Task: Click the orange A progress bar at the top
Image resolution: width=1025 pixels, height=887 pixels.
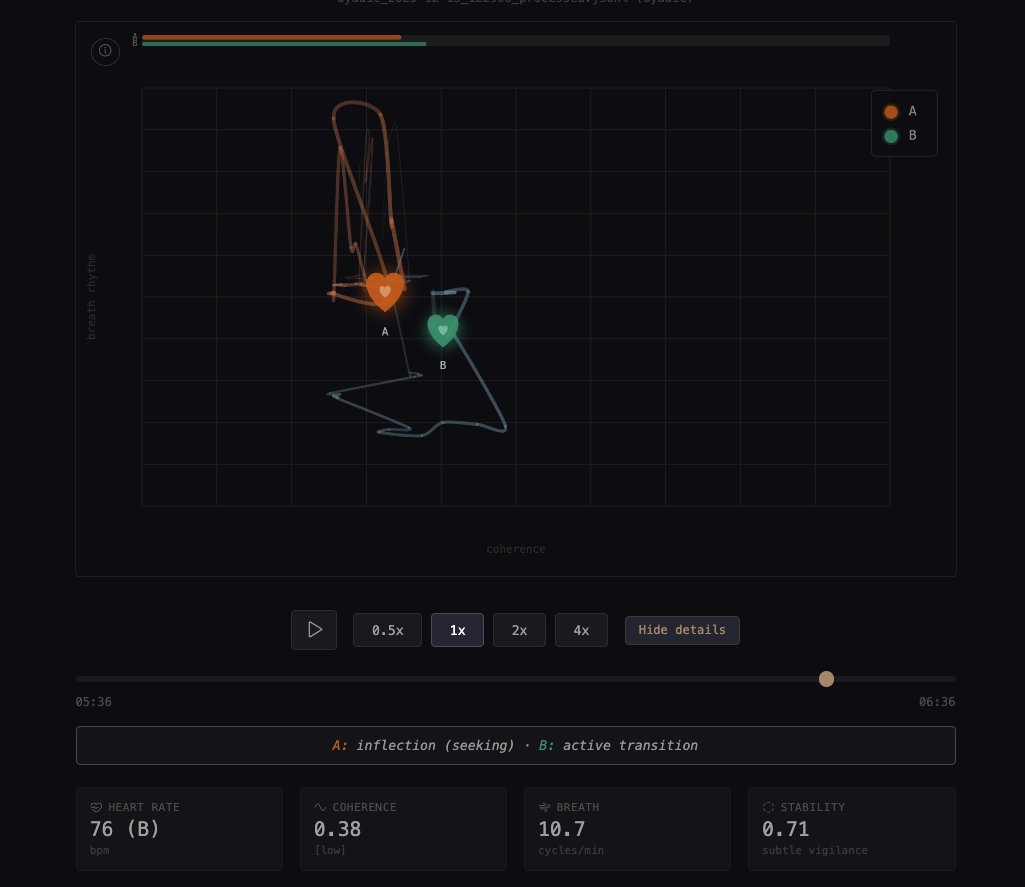Action: click(271, 37)
